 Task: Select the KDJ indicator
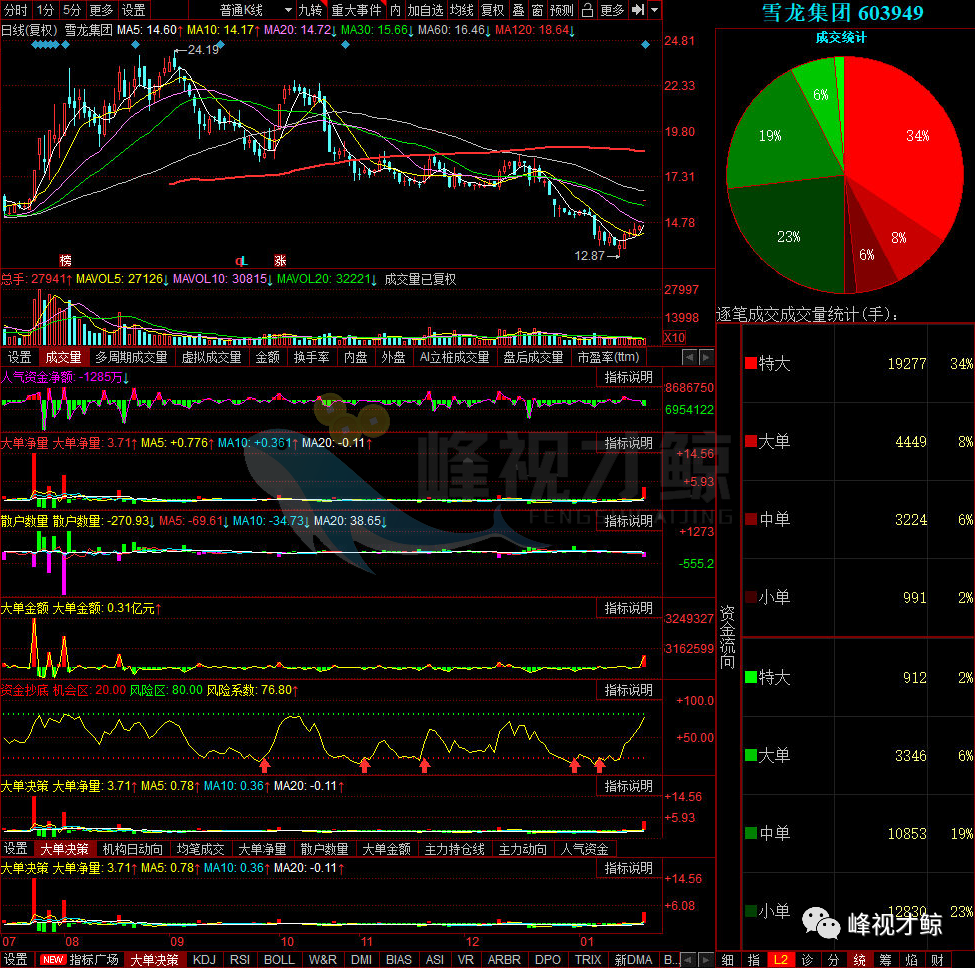click(x=204, y=959)
